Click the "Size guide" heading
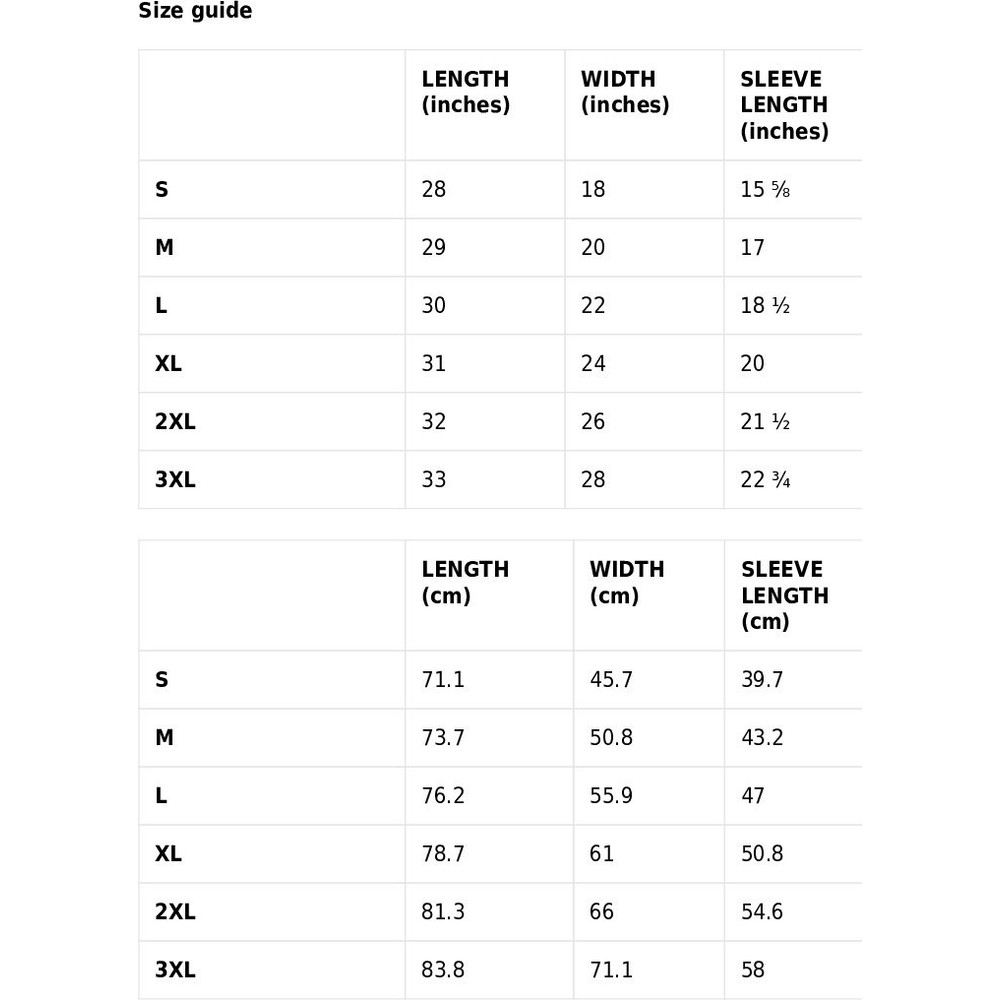This screenshot has height=1000, width=1000. (195, 11)
